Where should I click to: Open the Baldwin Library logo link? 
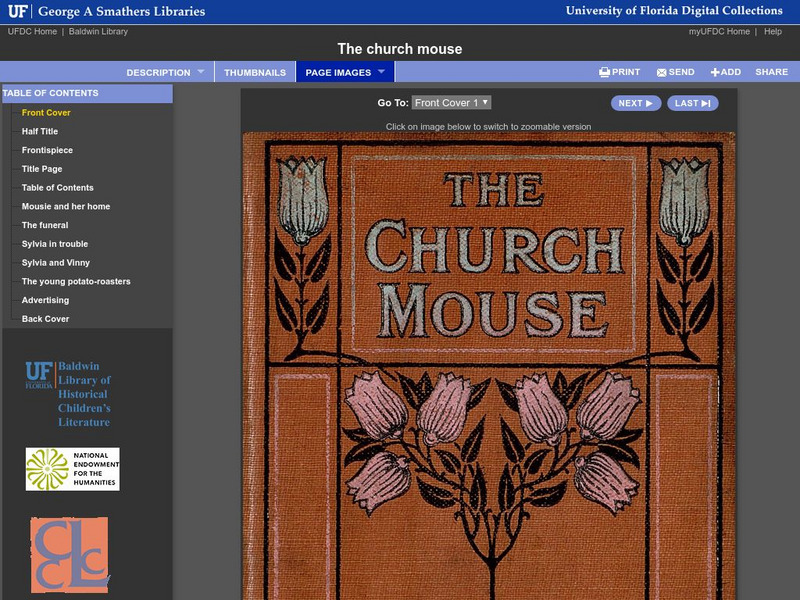pyautogui.click(x=68, y=394)
